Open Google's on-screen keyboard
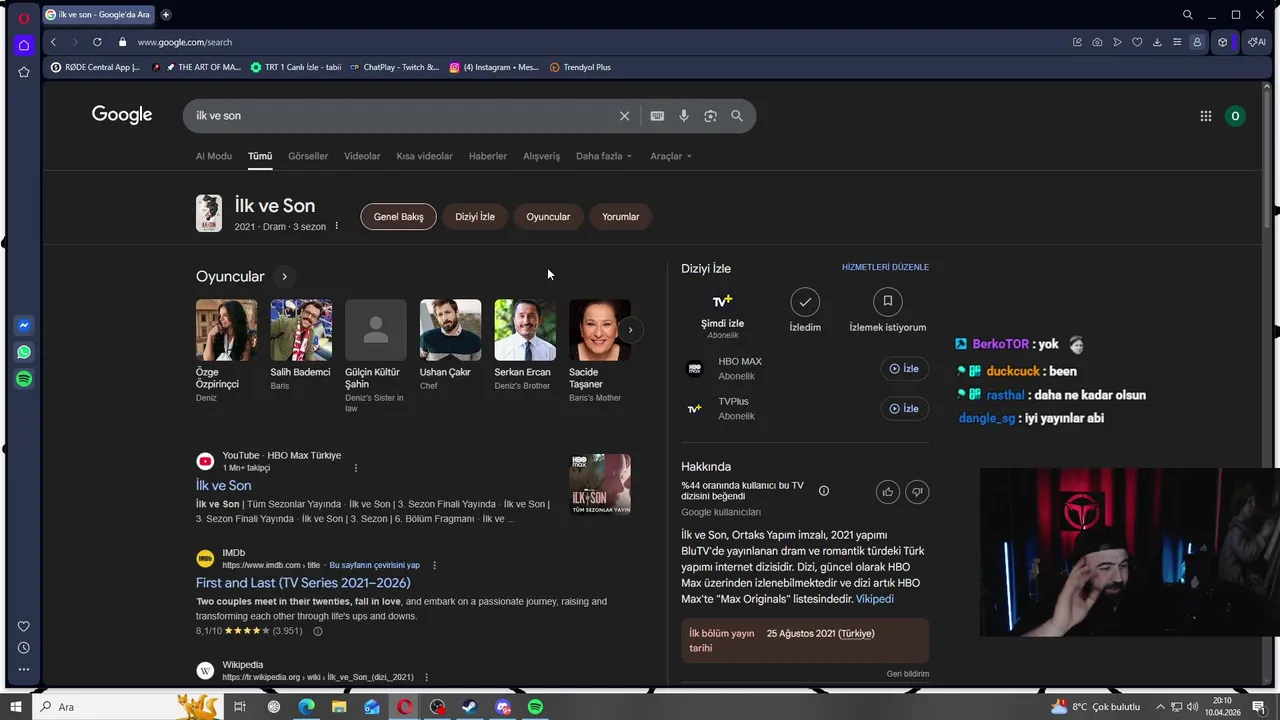 [657, 116]
